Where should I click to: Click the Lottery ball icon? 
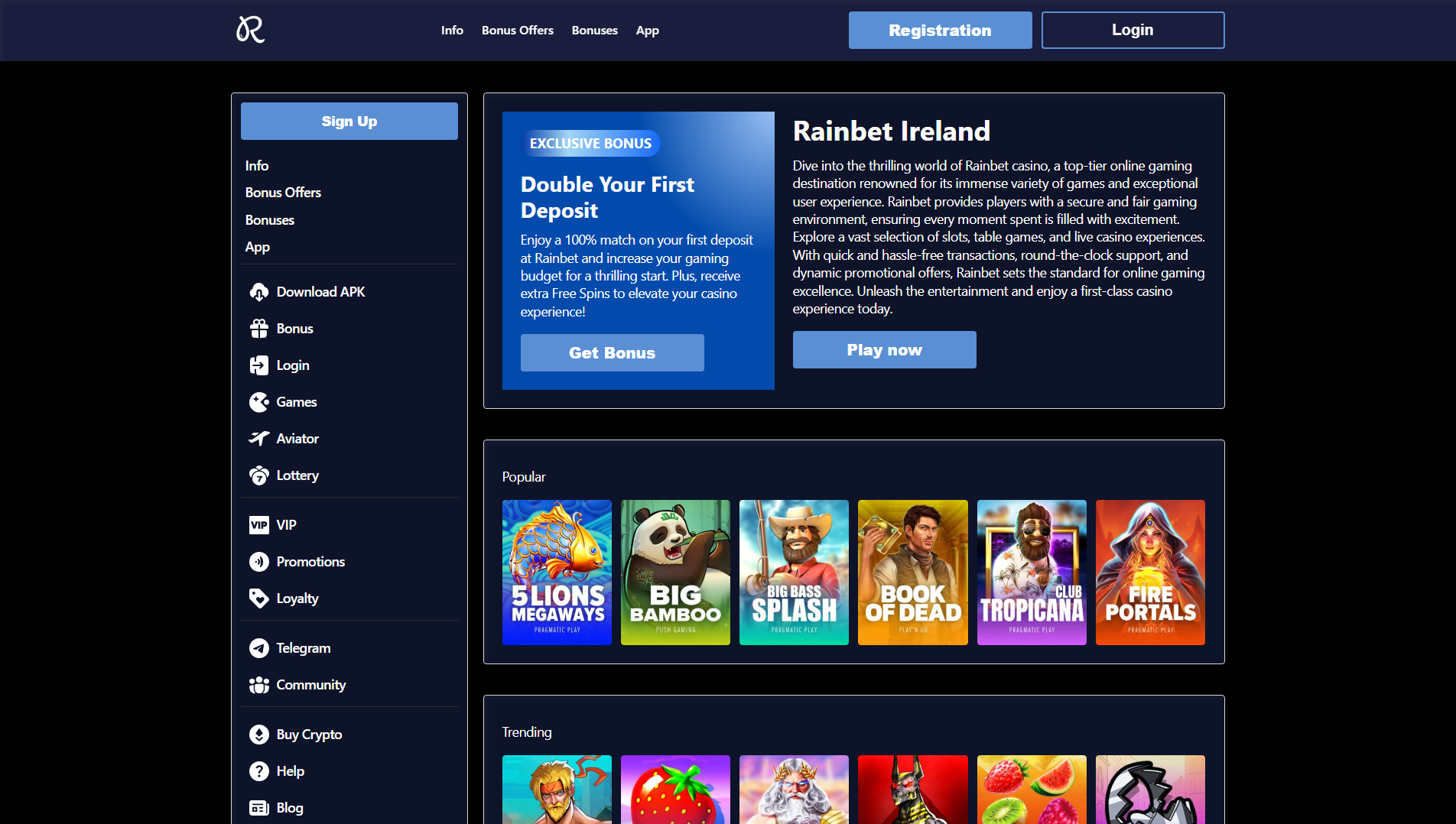[259, 475]
